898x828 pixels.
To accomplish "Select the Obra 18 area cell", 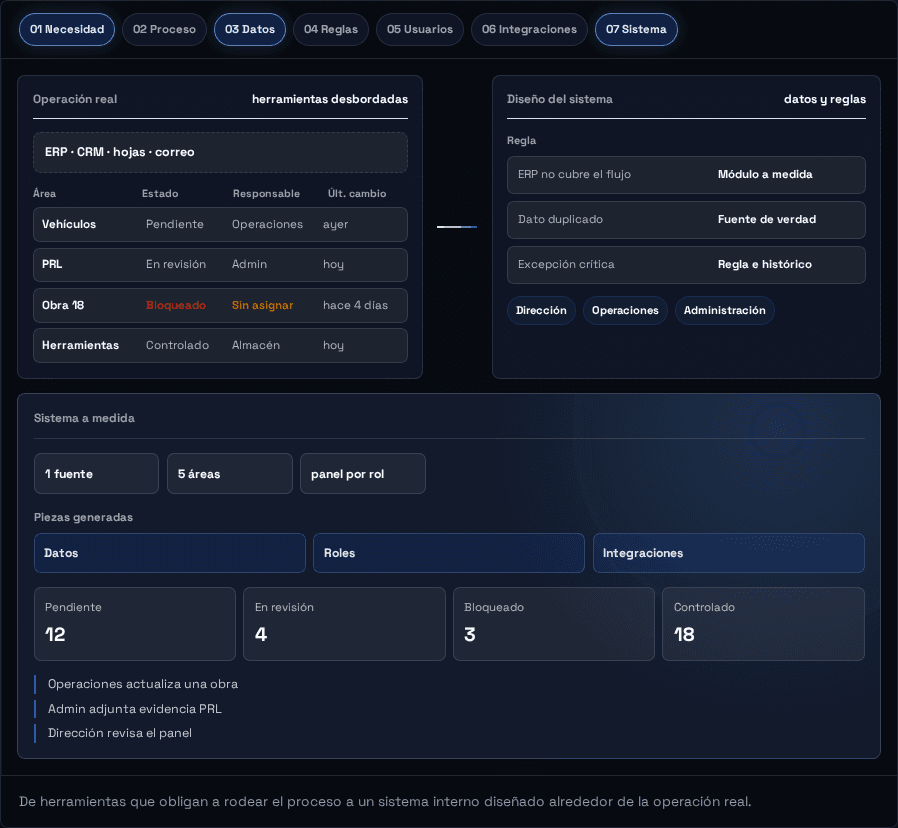I will pos(63,305).
